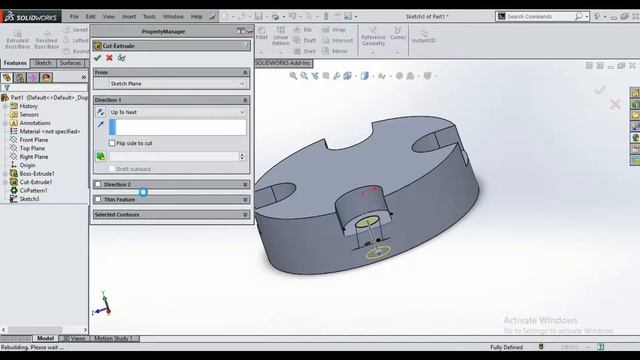Expand the Direction 2 section chevron

[x=245, y=184]
